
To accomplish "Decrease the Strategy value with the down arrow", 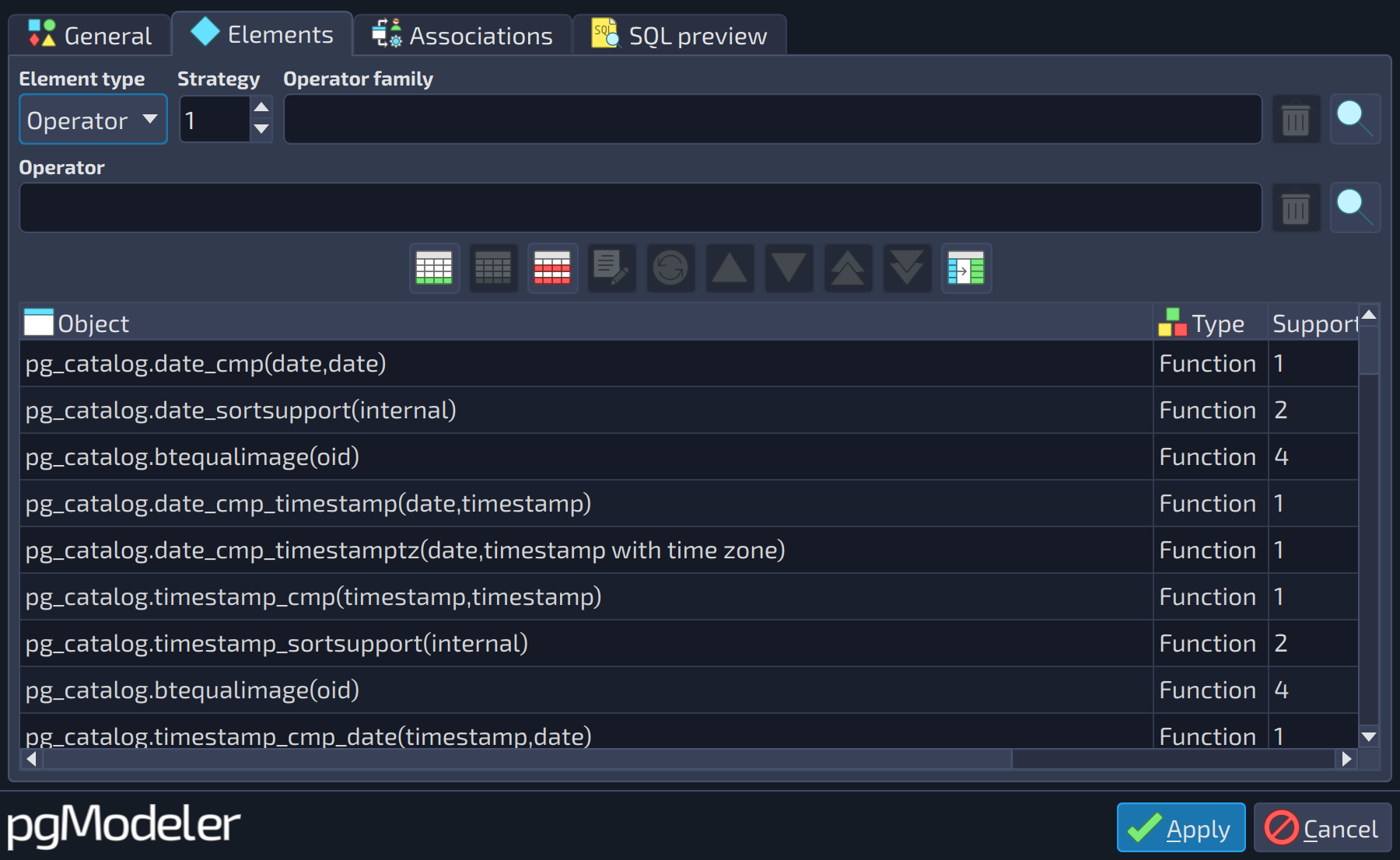I will point(262,130).
